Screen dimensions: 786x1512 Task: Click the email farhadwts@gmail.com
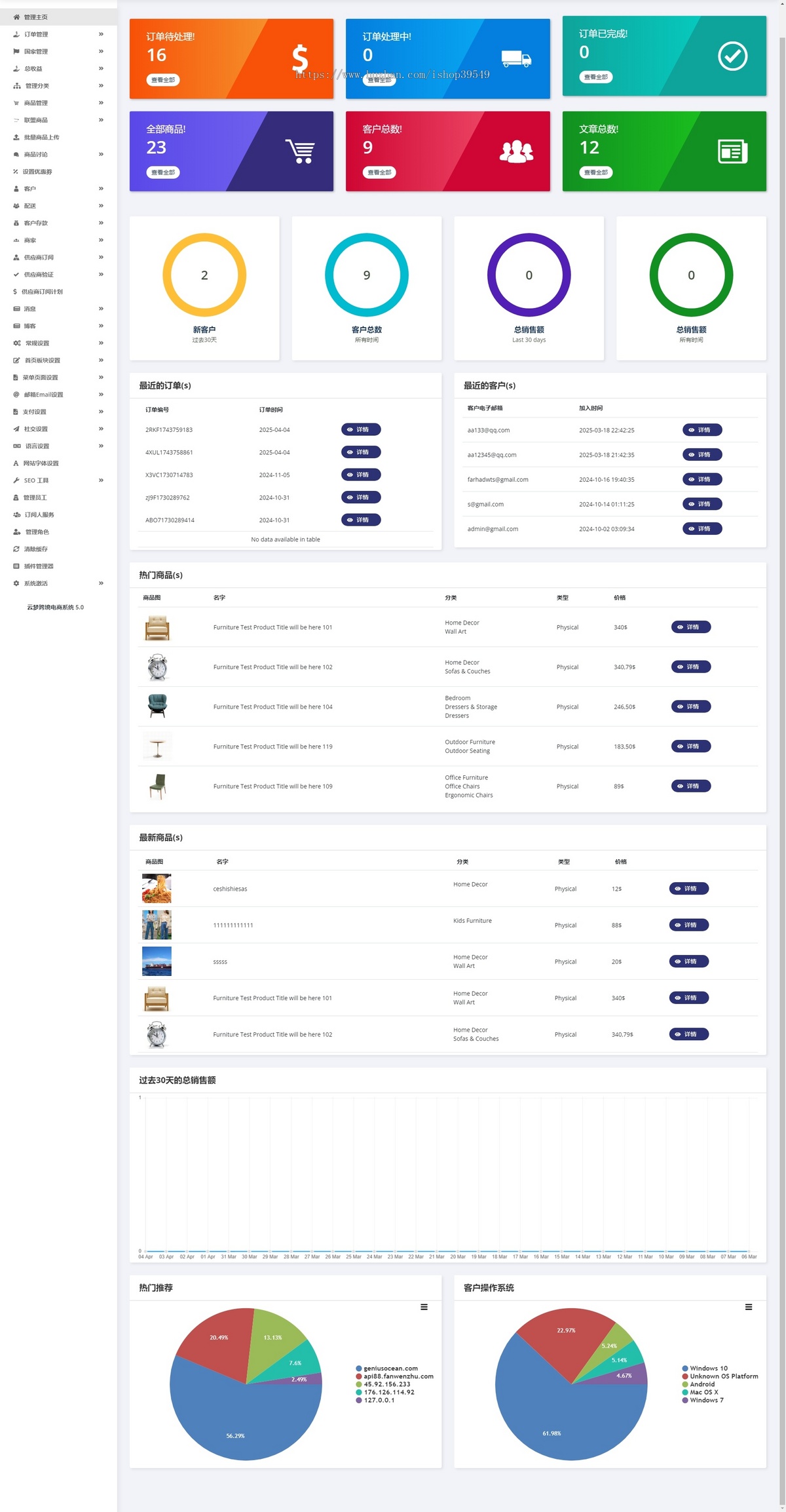point(498,480)
